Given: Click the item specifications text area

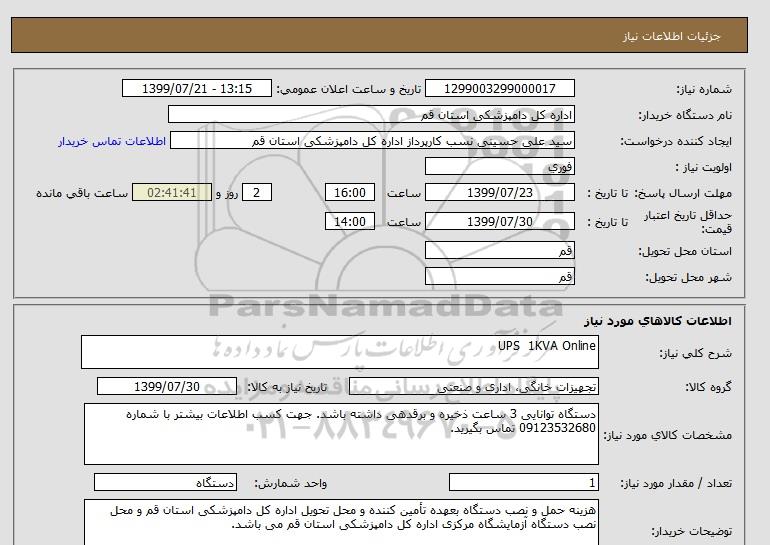Looking at the screenshot, I should click(x=341, y=434).
